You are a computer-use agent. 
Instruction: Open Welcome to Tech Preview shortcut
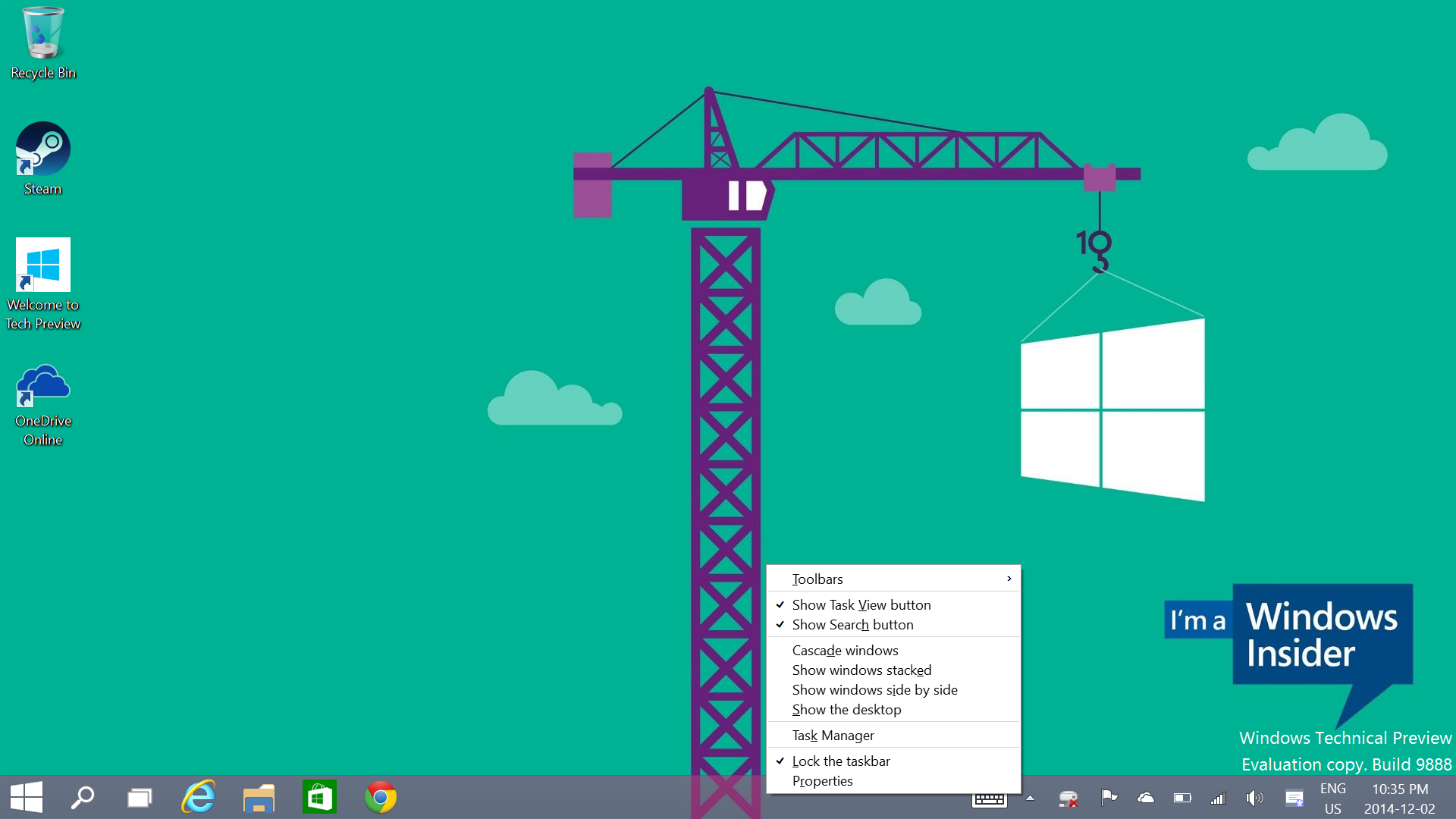coord(43,265)
